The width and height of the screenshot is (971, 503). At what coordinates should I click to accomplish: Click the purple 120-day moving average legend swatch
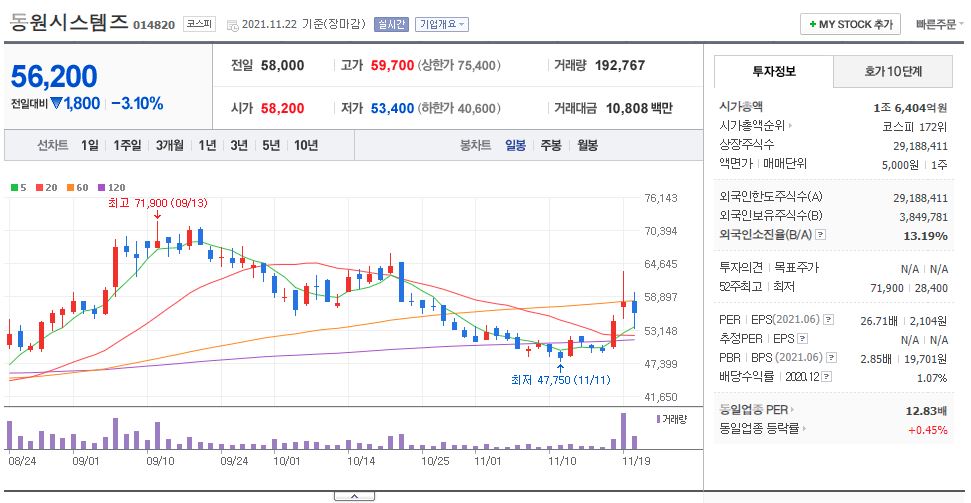102,188
